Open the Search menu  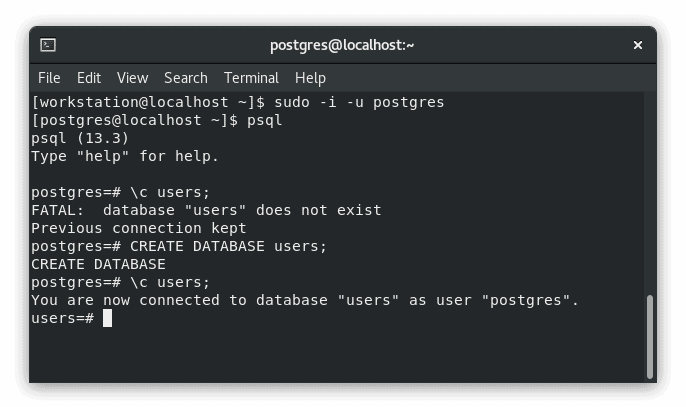click(186, 78)
